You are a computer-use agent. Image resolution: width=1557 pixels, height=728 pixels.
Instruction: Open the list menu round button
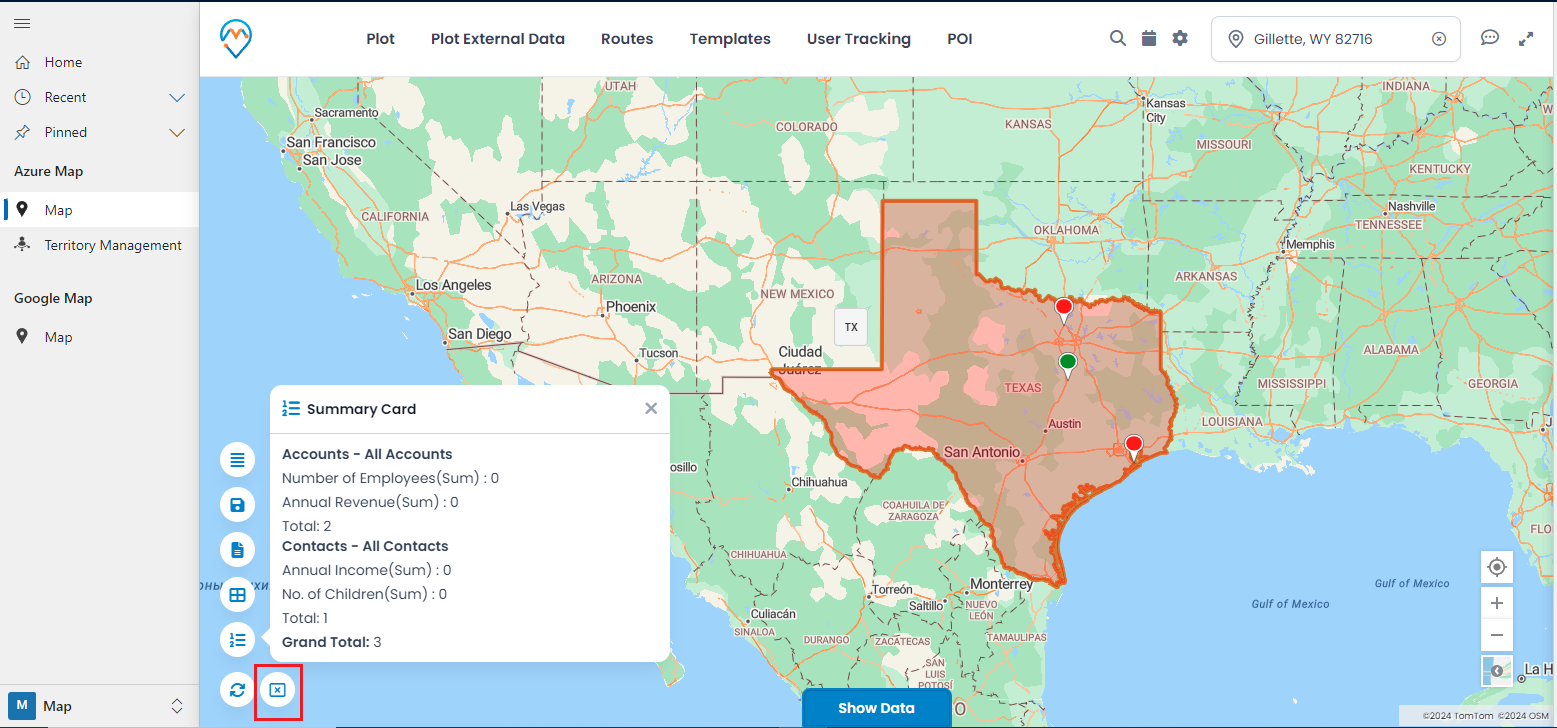(x=238, y=460)
